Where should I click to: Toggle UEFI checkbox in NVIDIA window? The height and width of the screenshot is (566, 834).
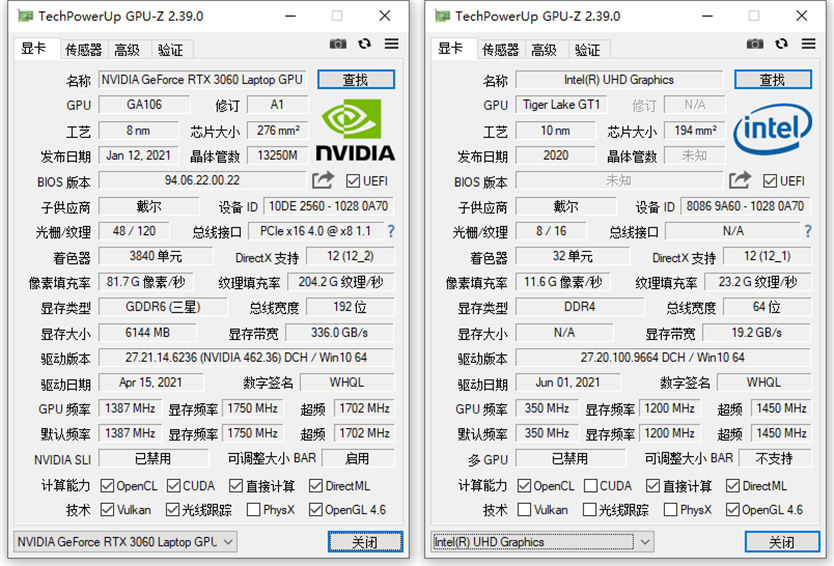pyautogui.click(x=353, y=181)
